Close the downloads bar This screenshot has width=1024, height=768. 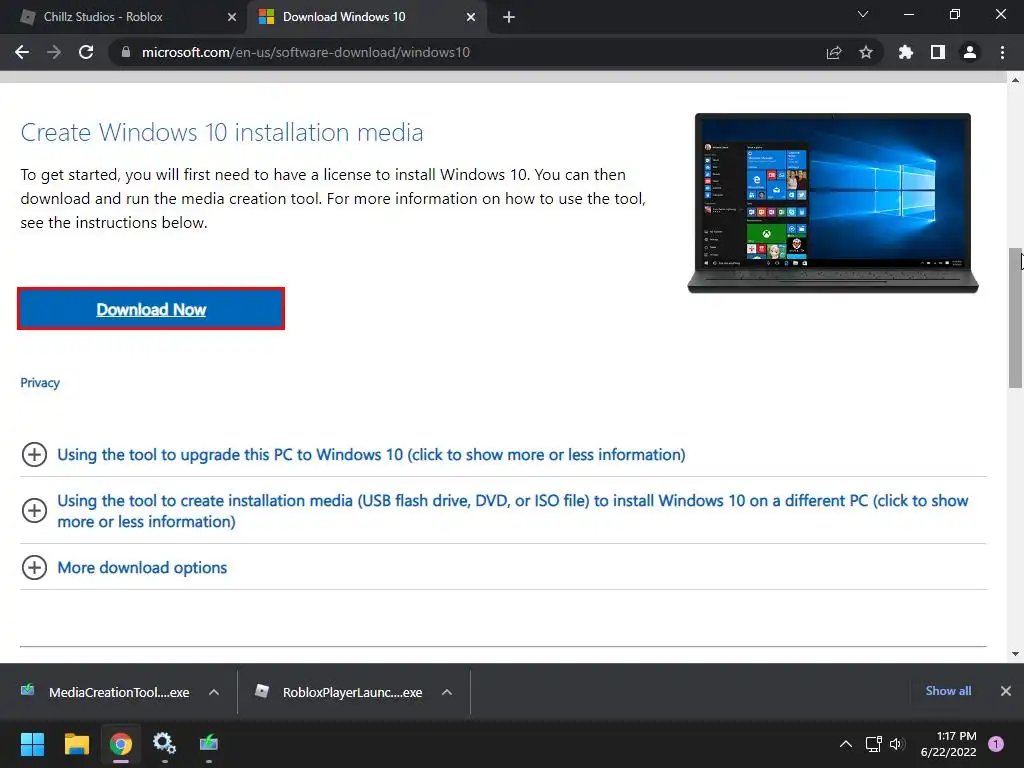coord(1006,691)
